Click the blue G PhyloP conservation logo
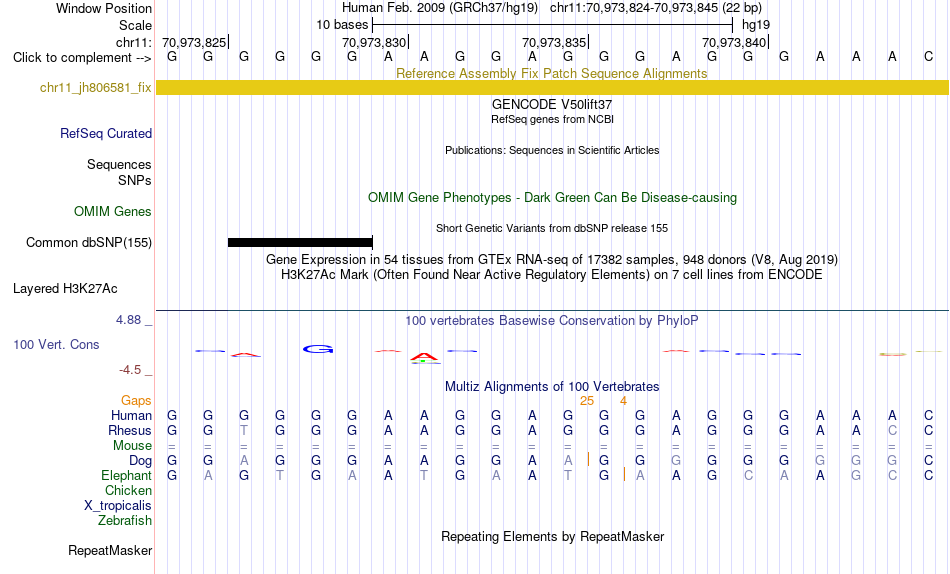 point(318,349)
